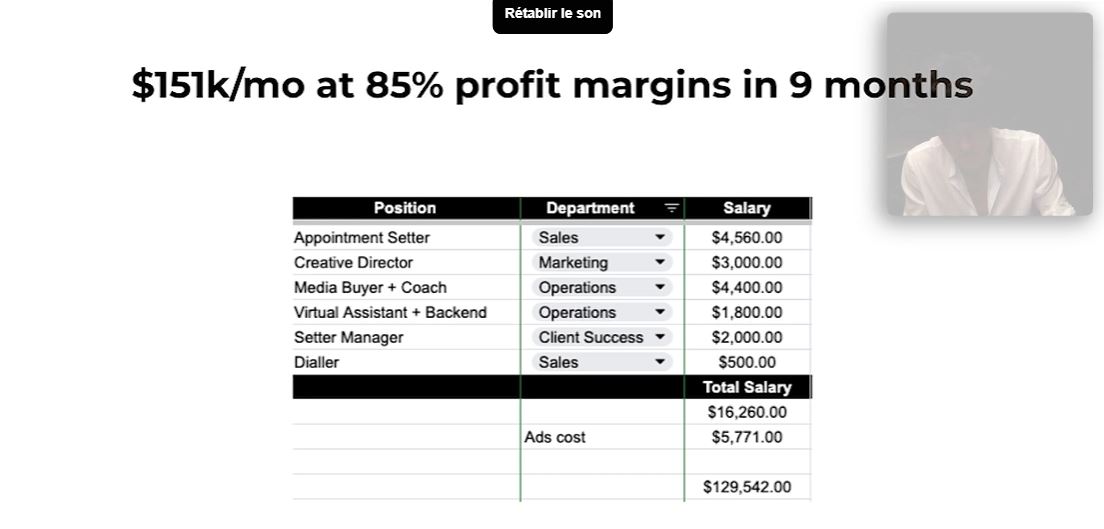Image resolution: width=1104 pixels, height=529 pixels.
Task: Open the Creative Director department dropdown arrow
Action: tap(660, 263)
